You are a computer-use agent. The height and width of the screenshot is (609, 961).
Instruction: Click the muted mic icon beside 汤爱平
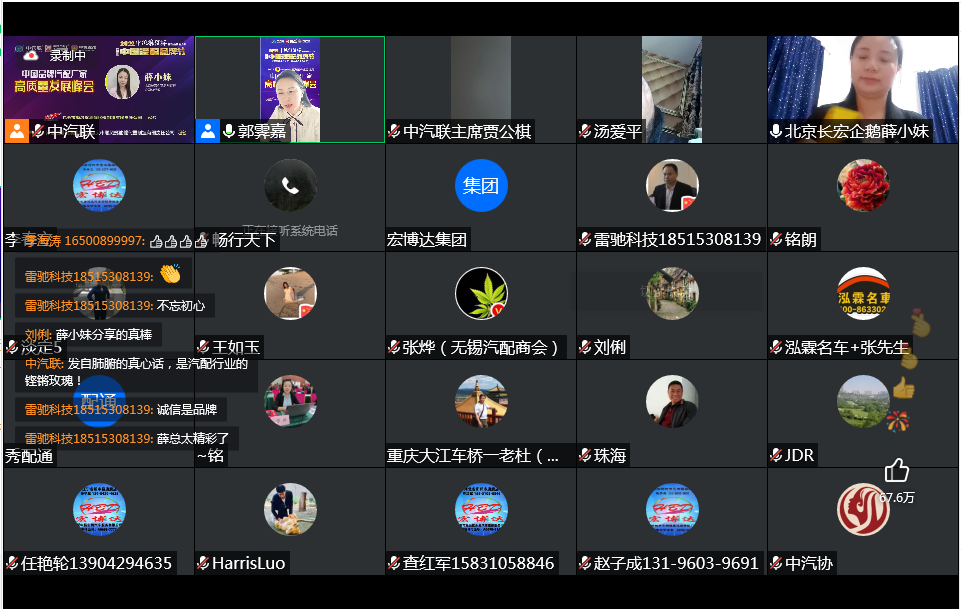click(585, 132)
